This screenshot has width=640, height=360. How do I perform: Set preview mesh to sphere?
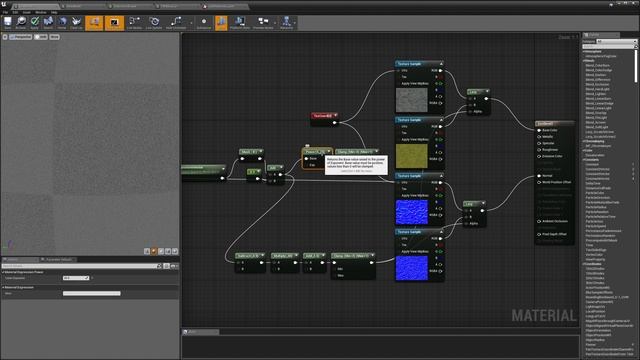[154, 251]
